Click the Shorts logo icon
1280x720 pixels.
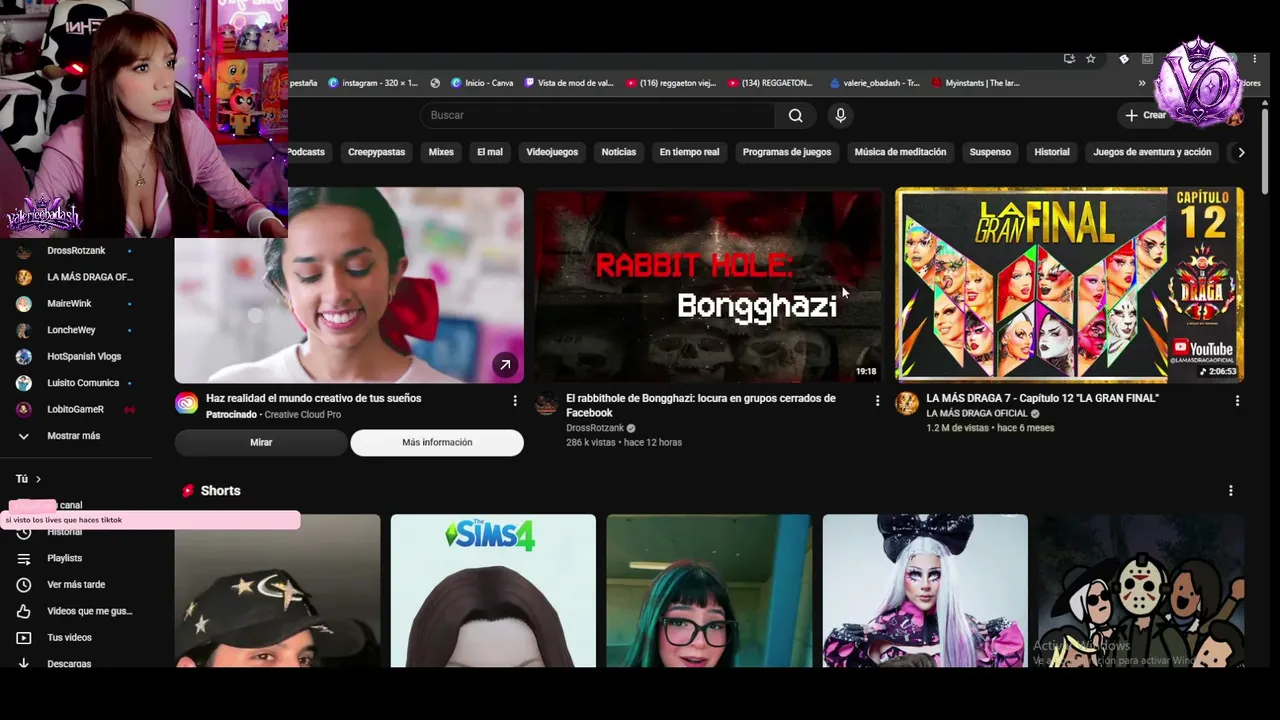pyautogui.click(x=187, y=491)
